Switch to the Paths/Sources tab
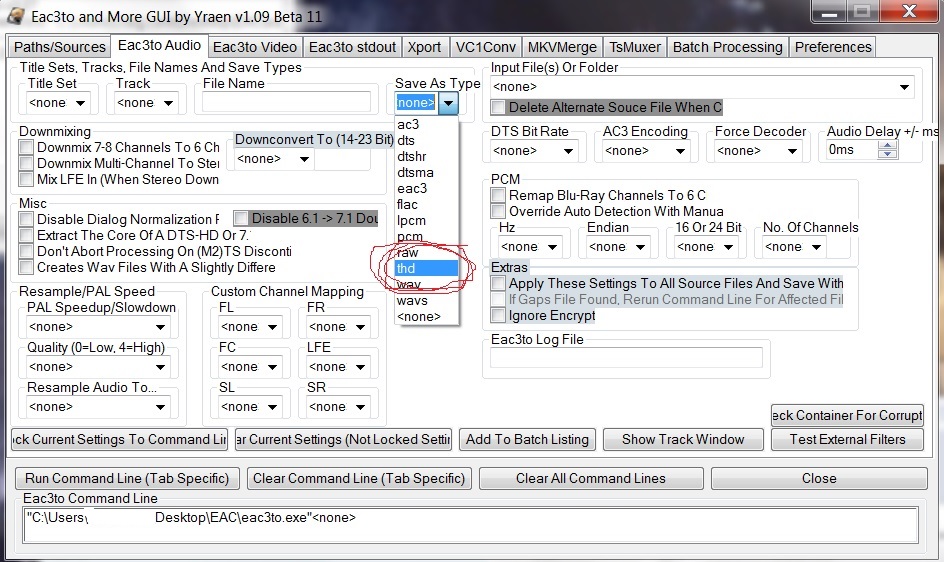 [x=60, y=47]
